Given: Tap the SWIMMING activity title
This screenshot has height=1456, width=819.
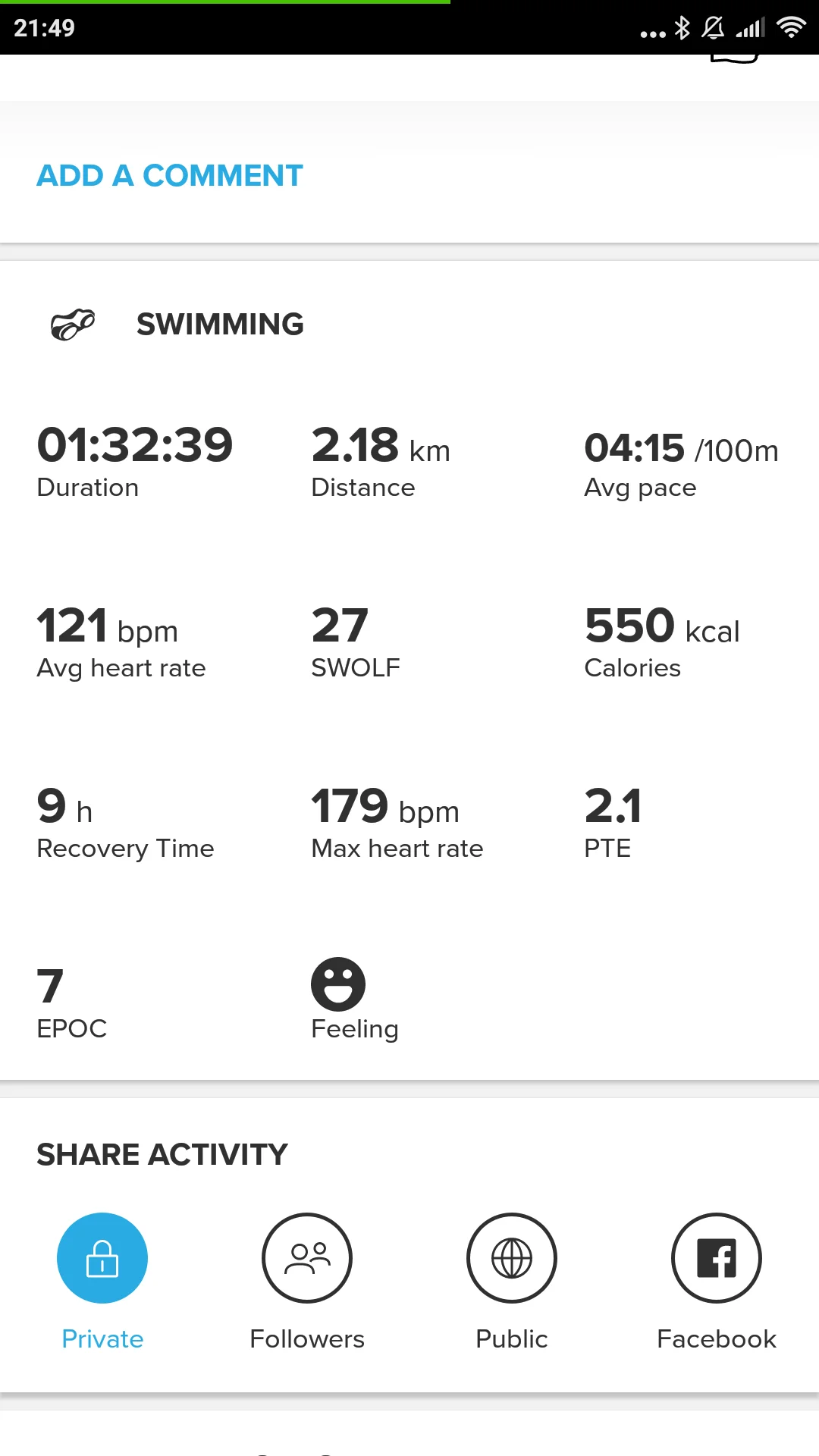Looking at the screenshot, I should 220,325.
